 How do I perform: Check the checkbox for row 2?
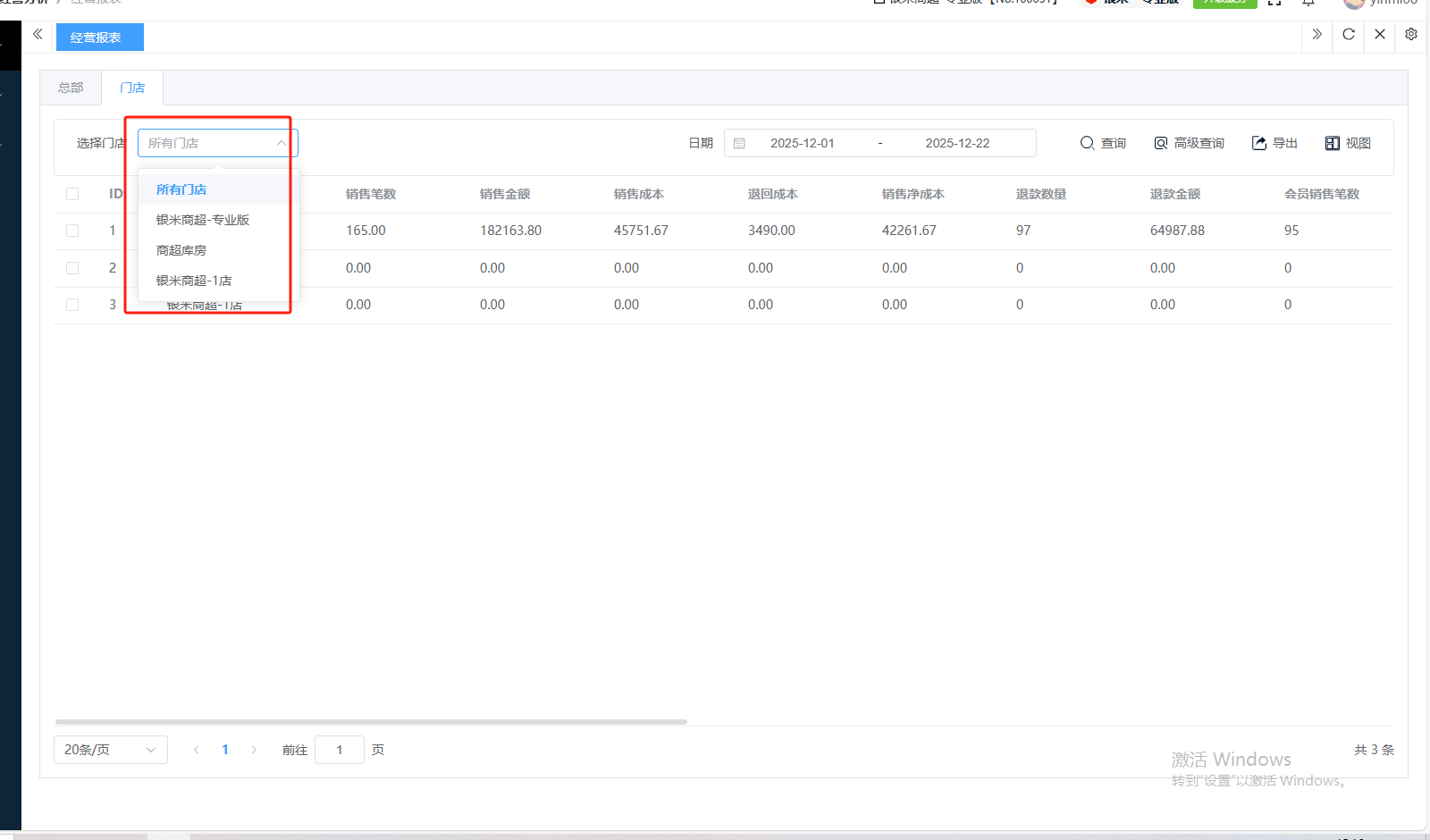click(x=72, y=268)
